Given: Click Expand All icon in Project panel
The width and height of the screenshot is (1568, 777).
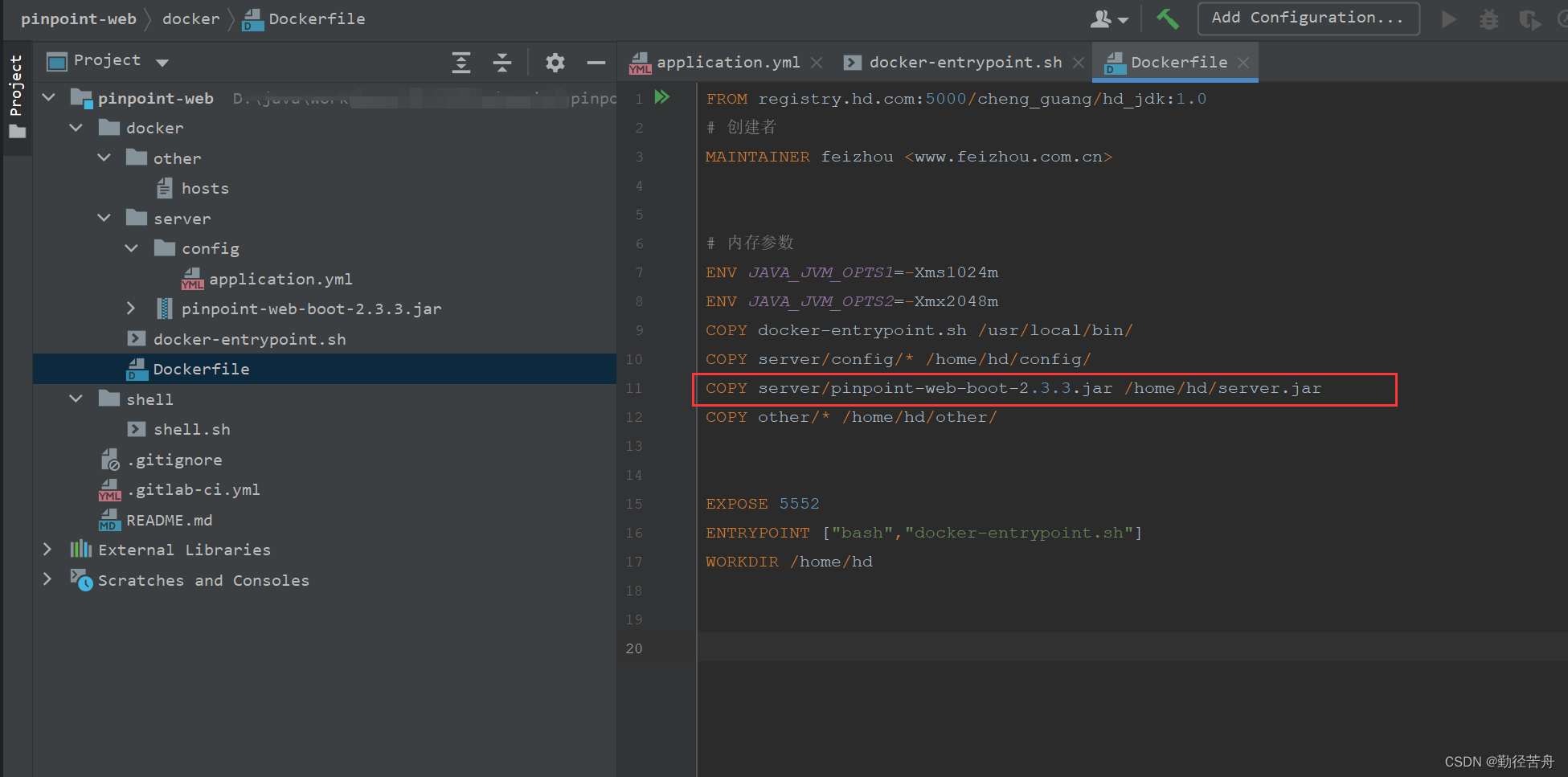Looking at the screenshot, I should pyautogui.click(x=461, y=62).
